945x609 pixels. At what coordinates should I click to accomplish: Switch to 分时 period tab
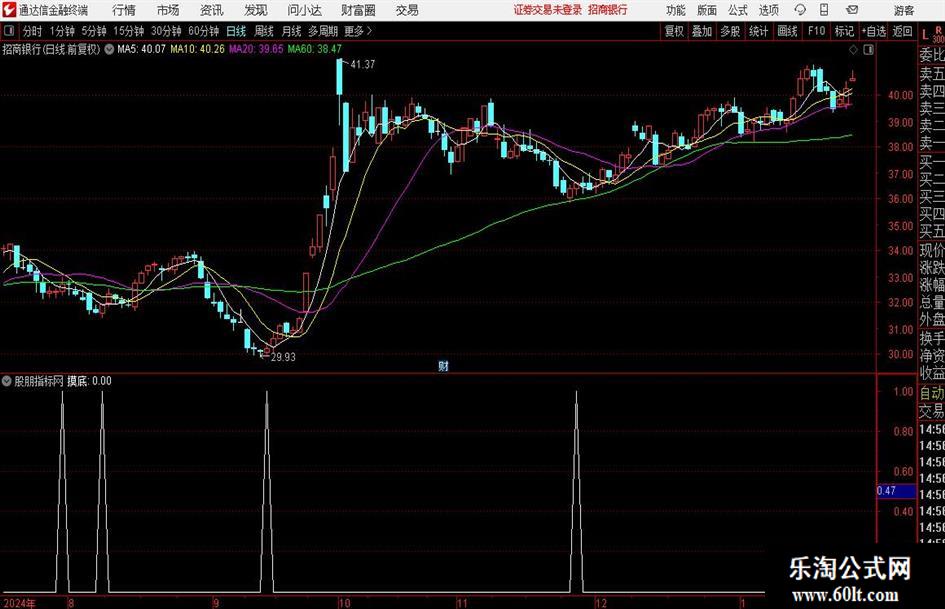32,31
